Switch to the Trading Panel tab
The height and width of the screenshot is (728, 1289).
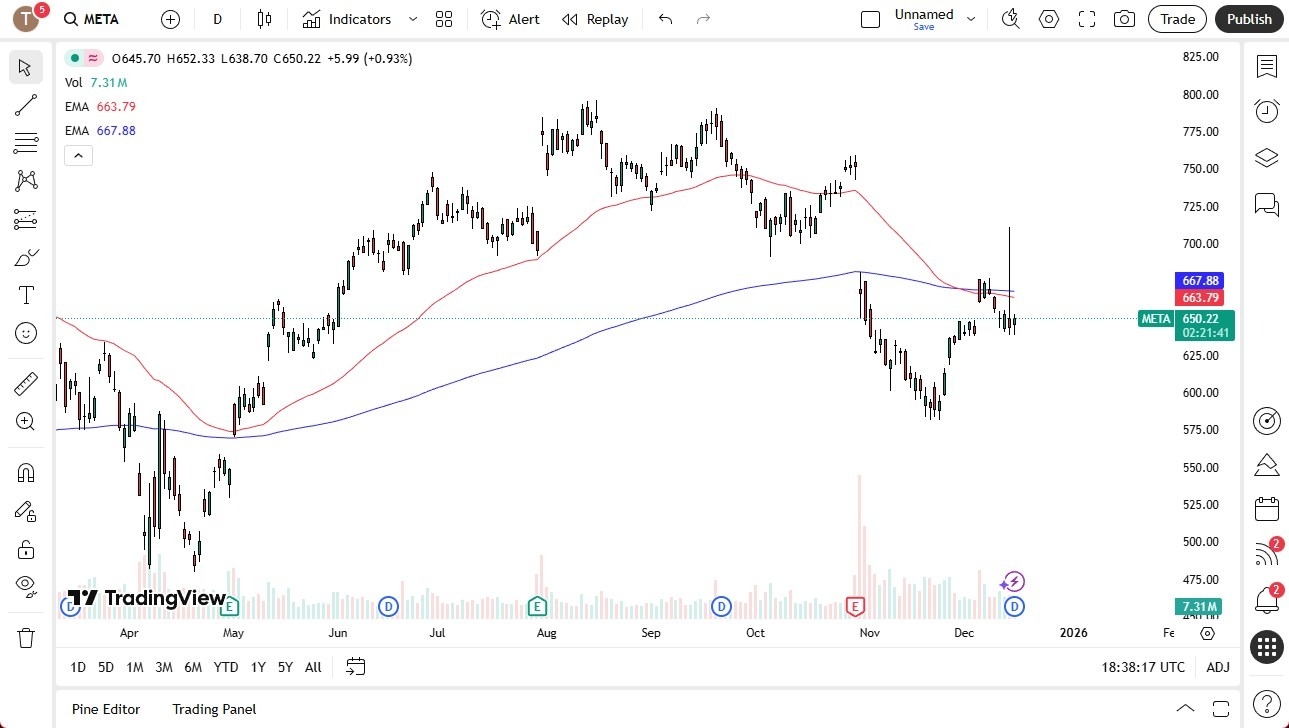[214, 709]
